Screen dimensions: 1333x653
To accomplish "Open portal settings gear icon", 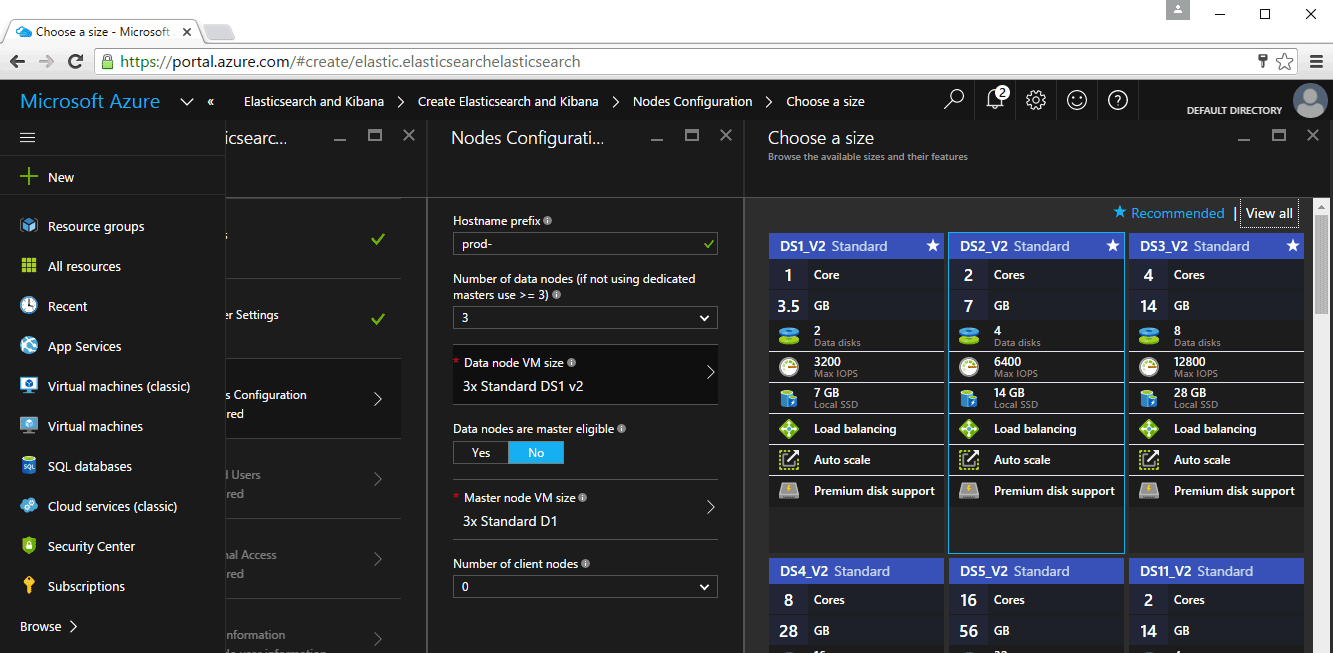I will (x=1036, y=100).
